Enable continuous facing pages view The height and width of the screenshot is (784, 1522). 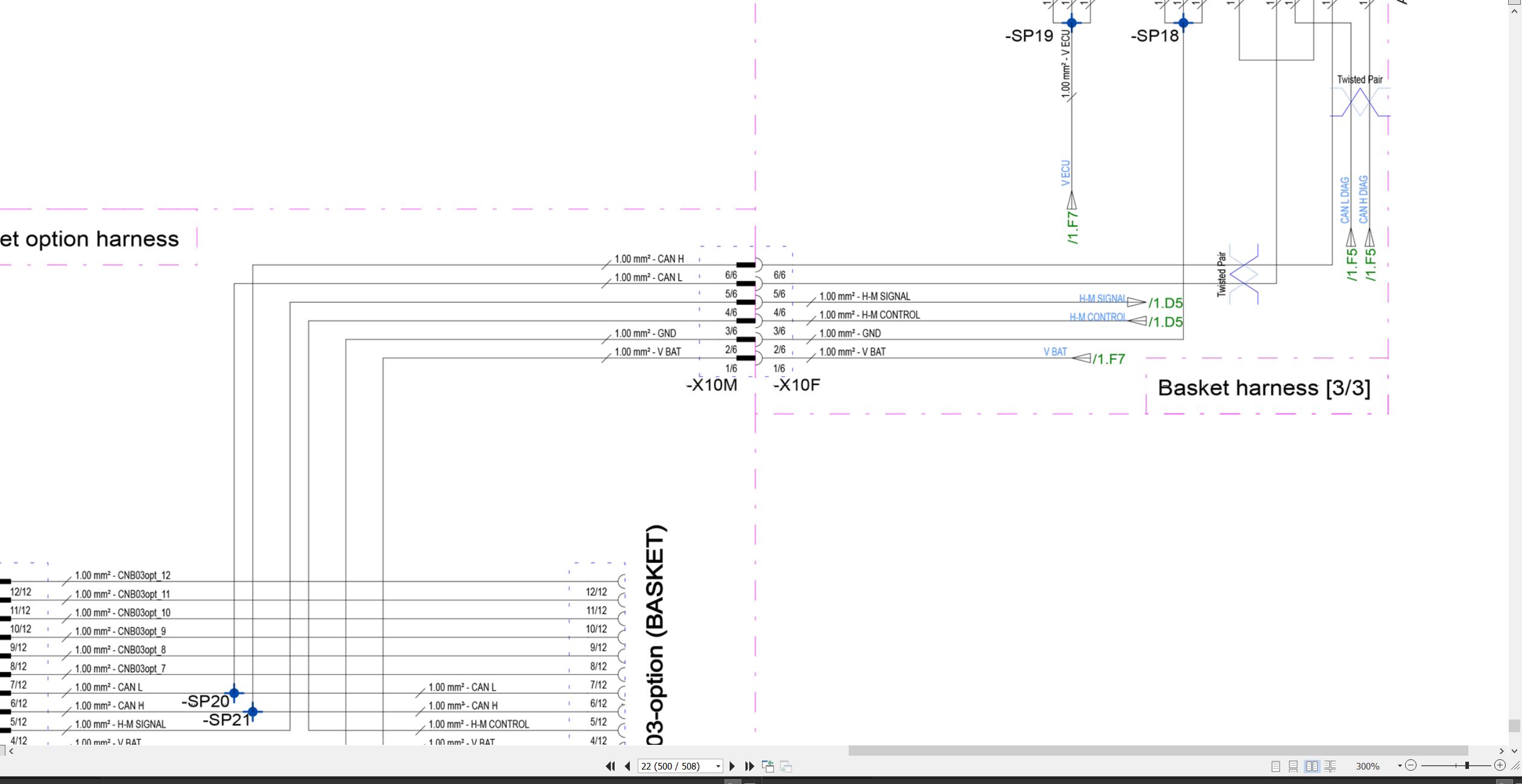pos(1330,766)
